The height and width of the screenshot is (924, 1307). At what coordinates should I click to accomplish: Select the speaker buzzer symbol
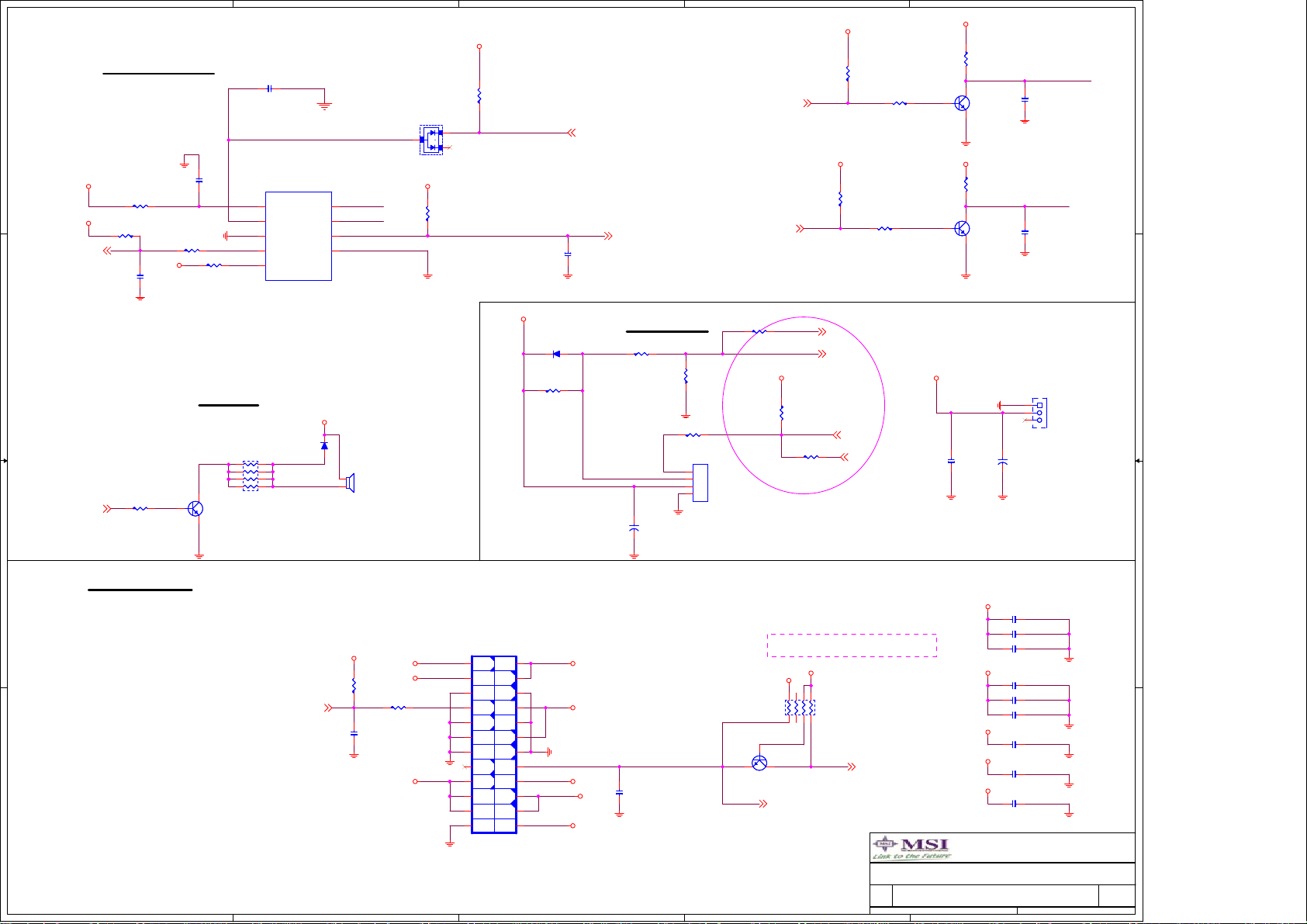pos(350,483)
